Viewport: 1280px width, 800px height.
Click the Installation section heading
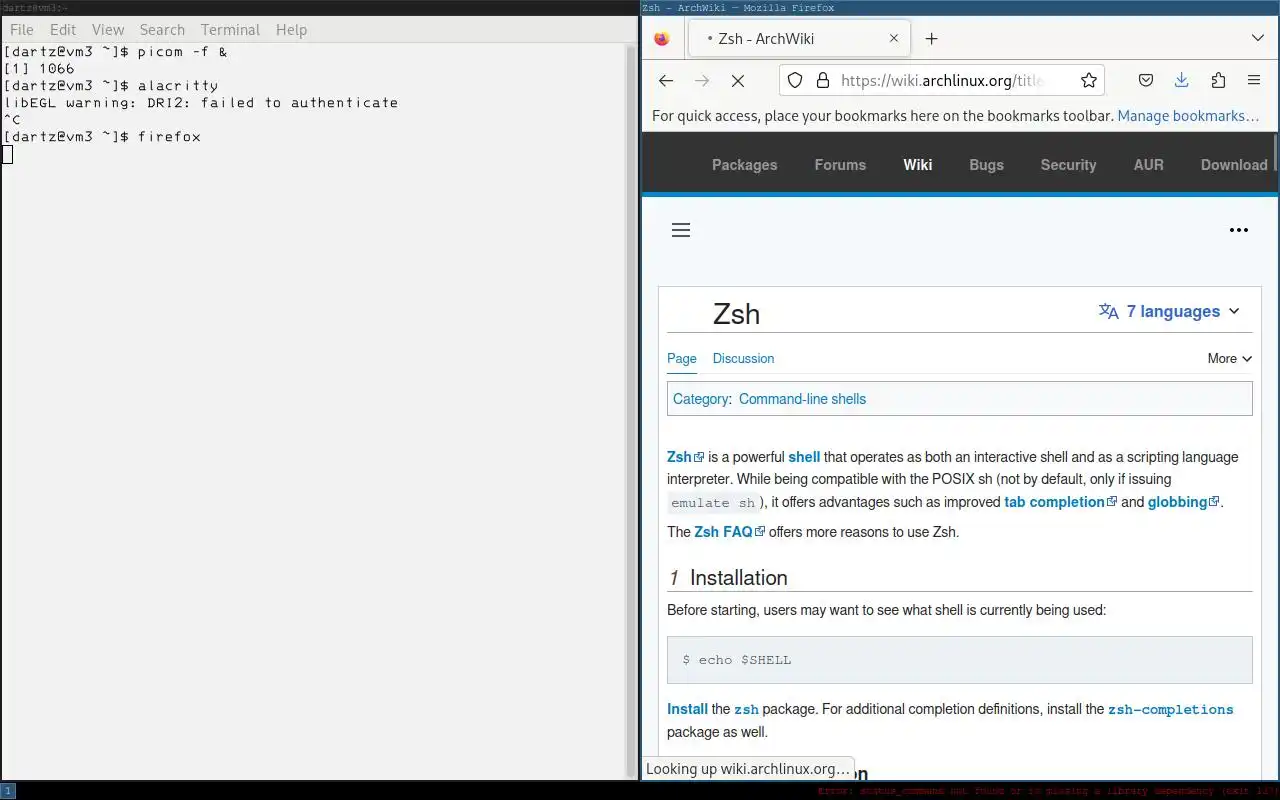(x=738, y=578)
